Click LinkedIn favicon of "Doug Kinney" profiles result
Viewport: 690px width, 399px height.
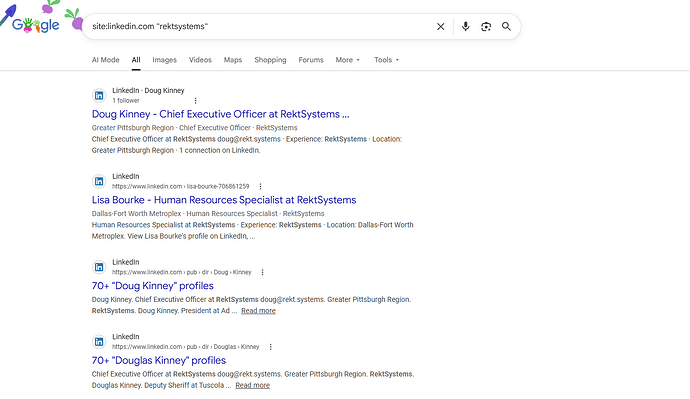pyautogui.click(x=99, y=267)
